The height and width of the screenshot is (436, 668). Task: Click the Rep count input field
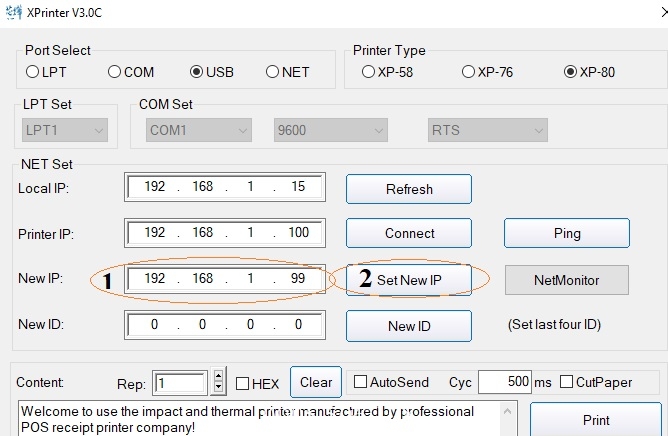pyautogui.click(x=180, y=383)
